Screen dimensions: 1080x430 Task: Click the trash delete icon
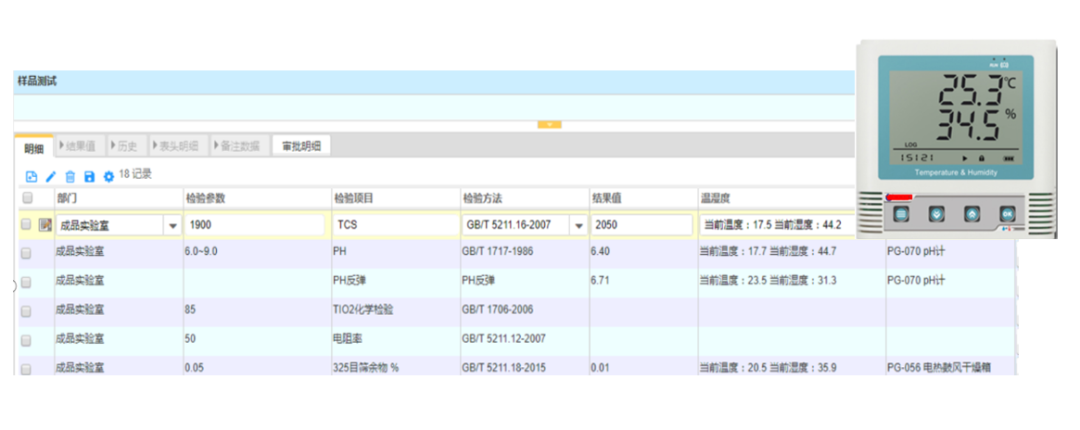70,176
